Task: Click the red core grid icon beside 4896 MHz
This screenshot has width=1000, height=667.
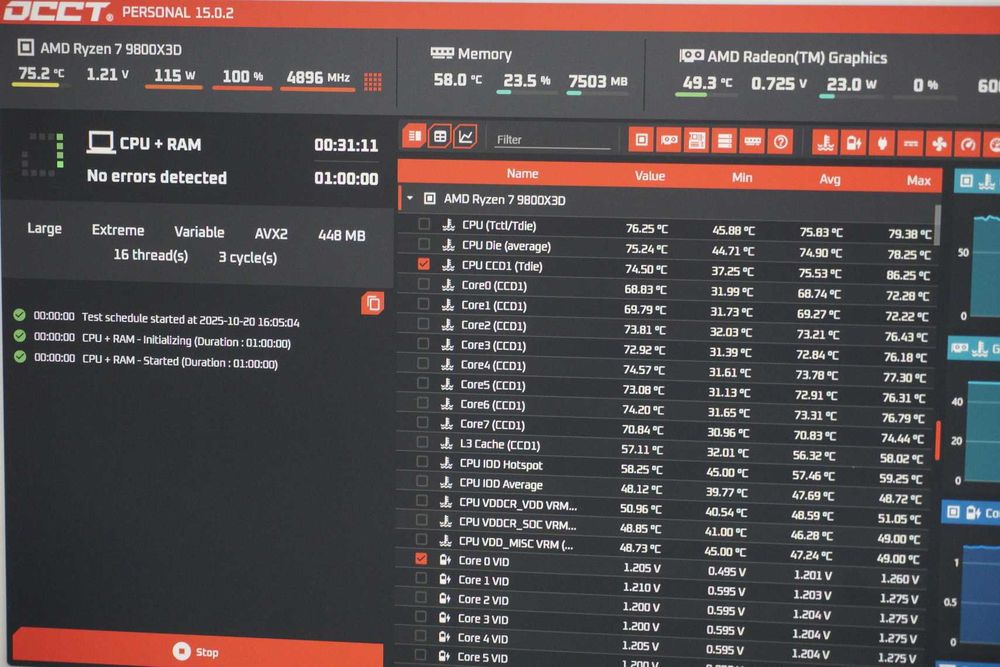Action: tap(373, 82)
